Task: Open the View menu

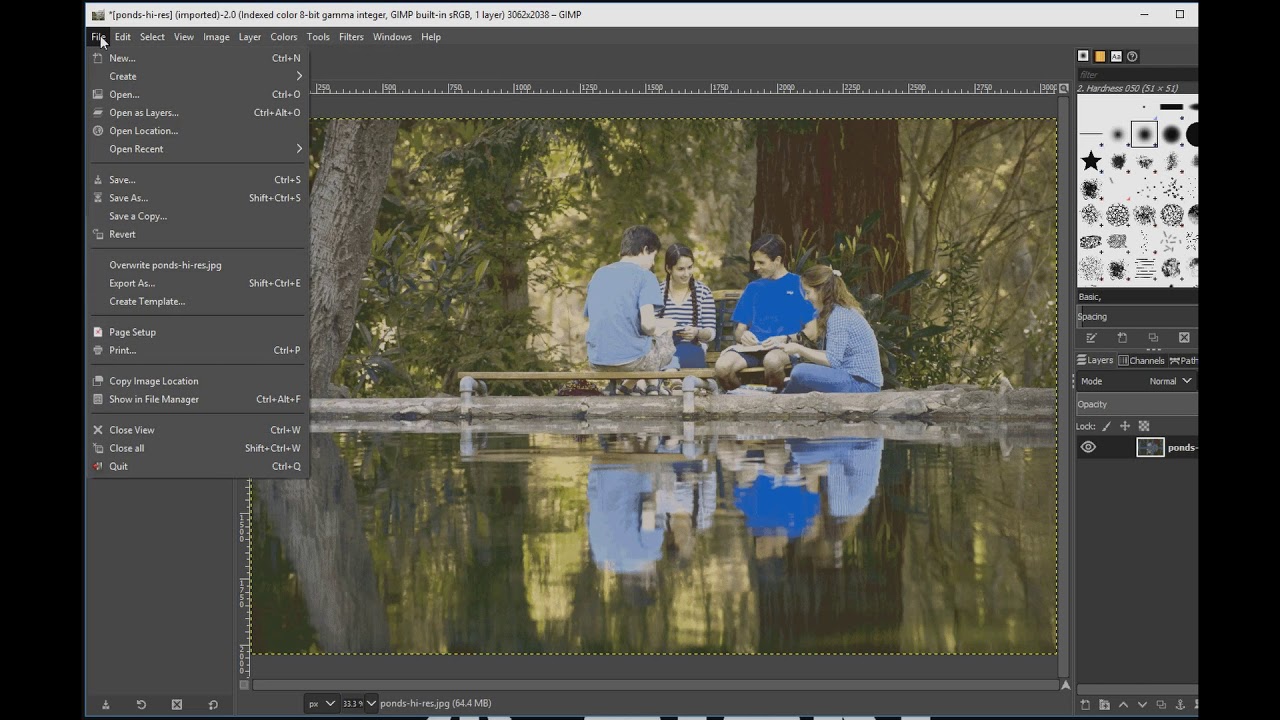Action: pyautogui.click(x=184, y=37)
